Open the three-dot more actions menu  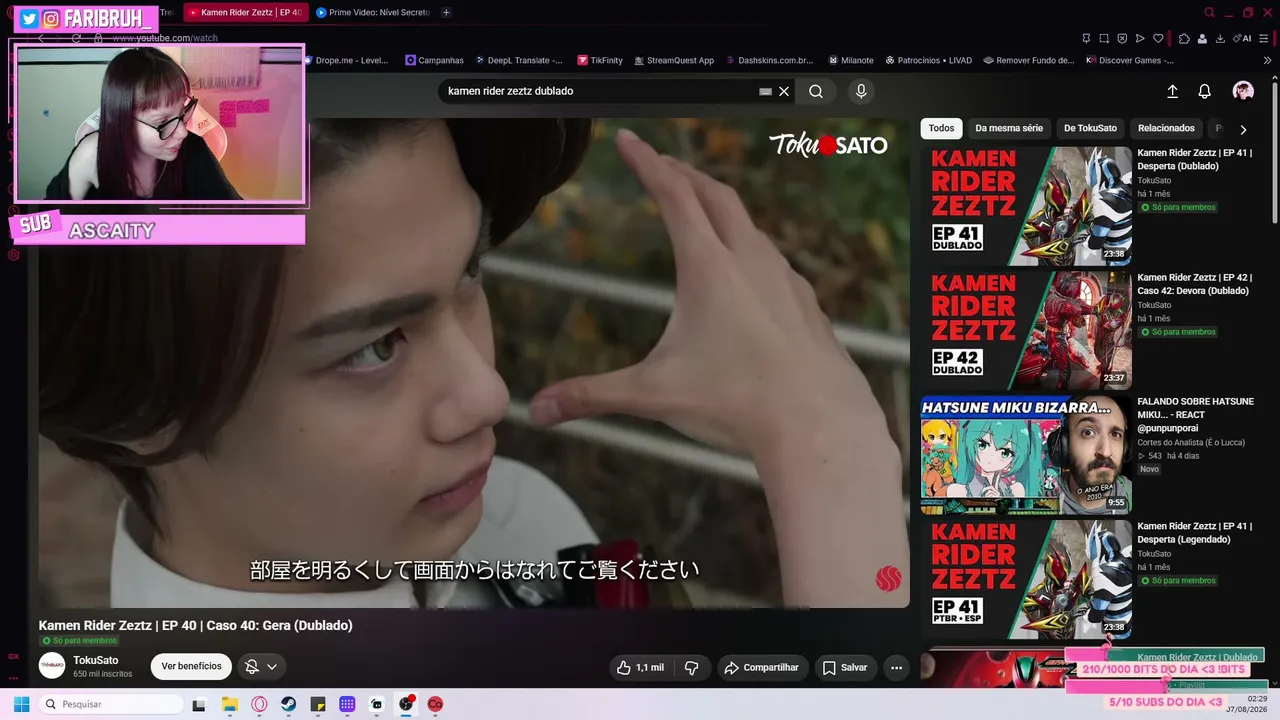point(896,667)
